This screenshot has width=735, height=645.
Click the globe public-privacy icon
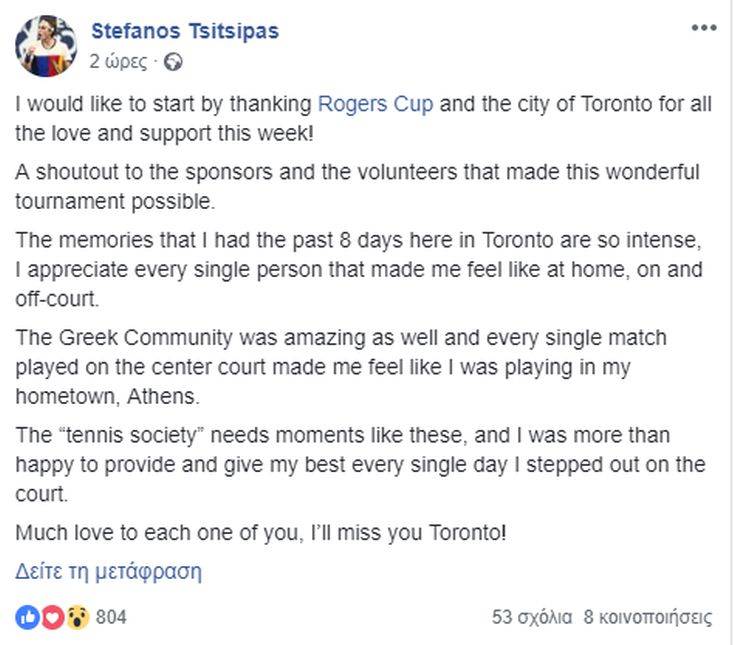[x=173, y=62]
